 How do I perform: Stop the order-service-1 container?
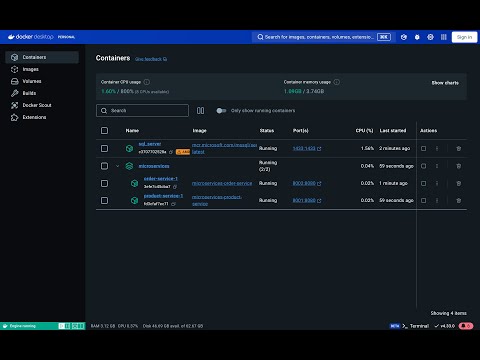[x=423, y=183]
